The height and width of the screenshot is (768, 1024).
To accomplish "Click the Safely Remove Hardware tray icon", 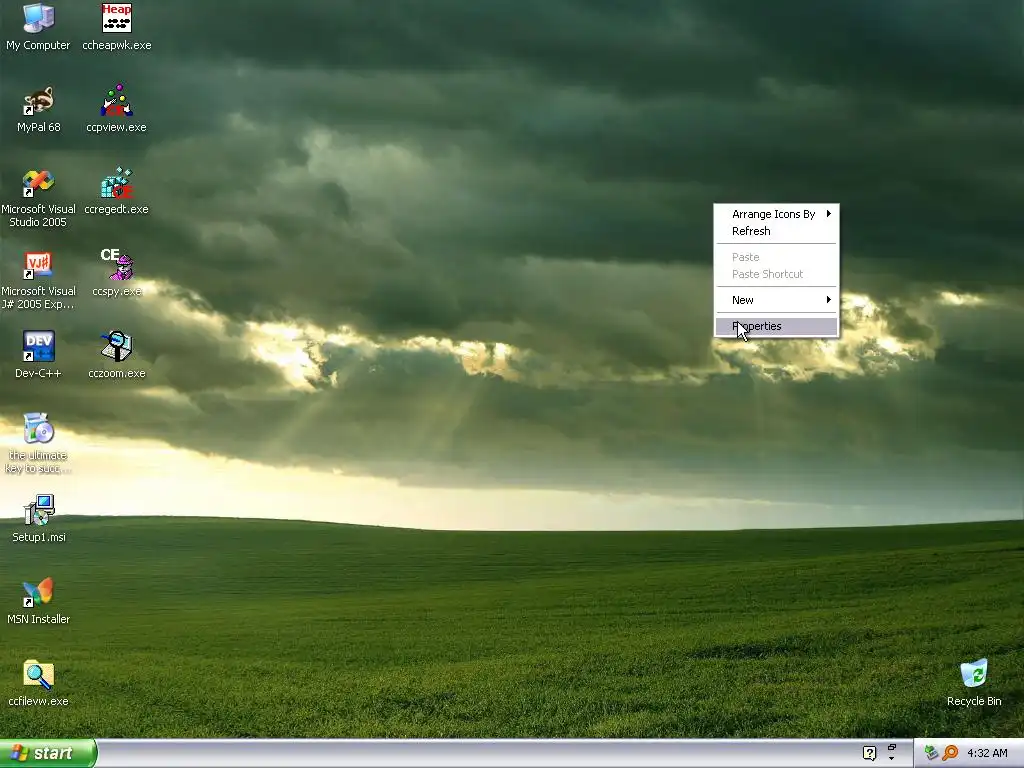I will click(x=931, y=753).
